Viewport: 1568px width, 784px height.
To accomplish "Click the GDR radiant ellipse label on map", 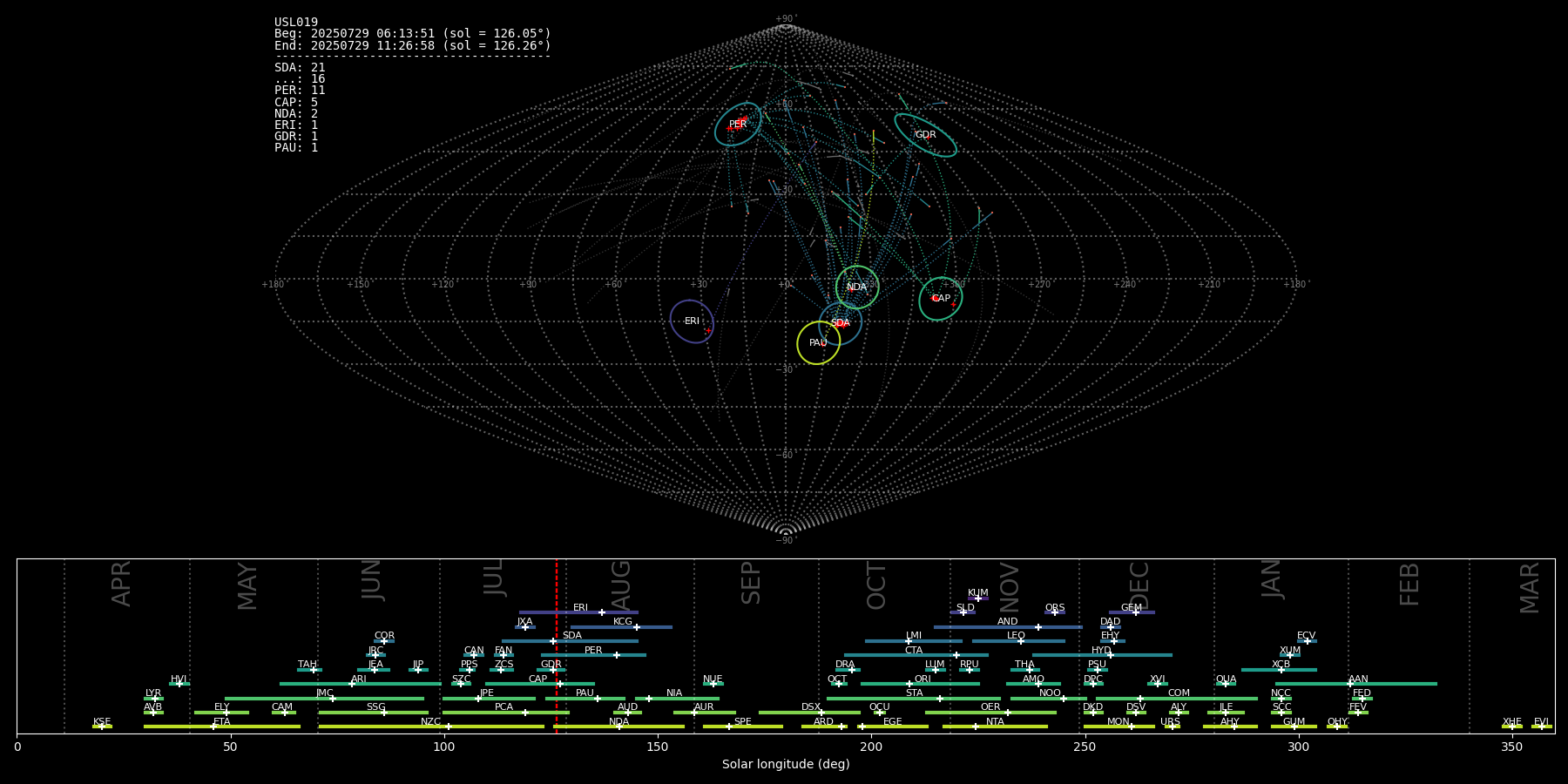I will (x=925, y=135).
